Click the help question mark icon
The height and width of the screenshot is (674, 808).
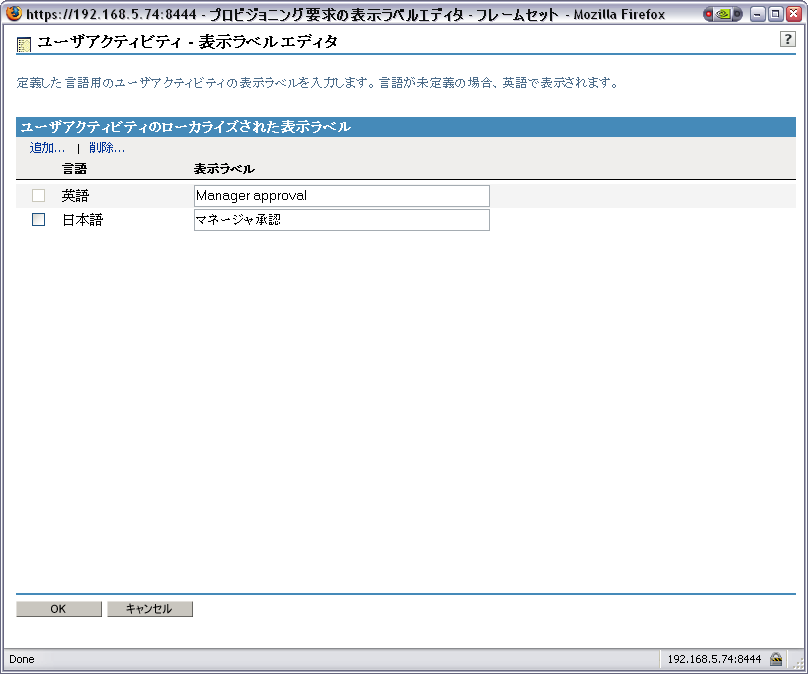point(787,39)
